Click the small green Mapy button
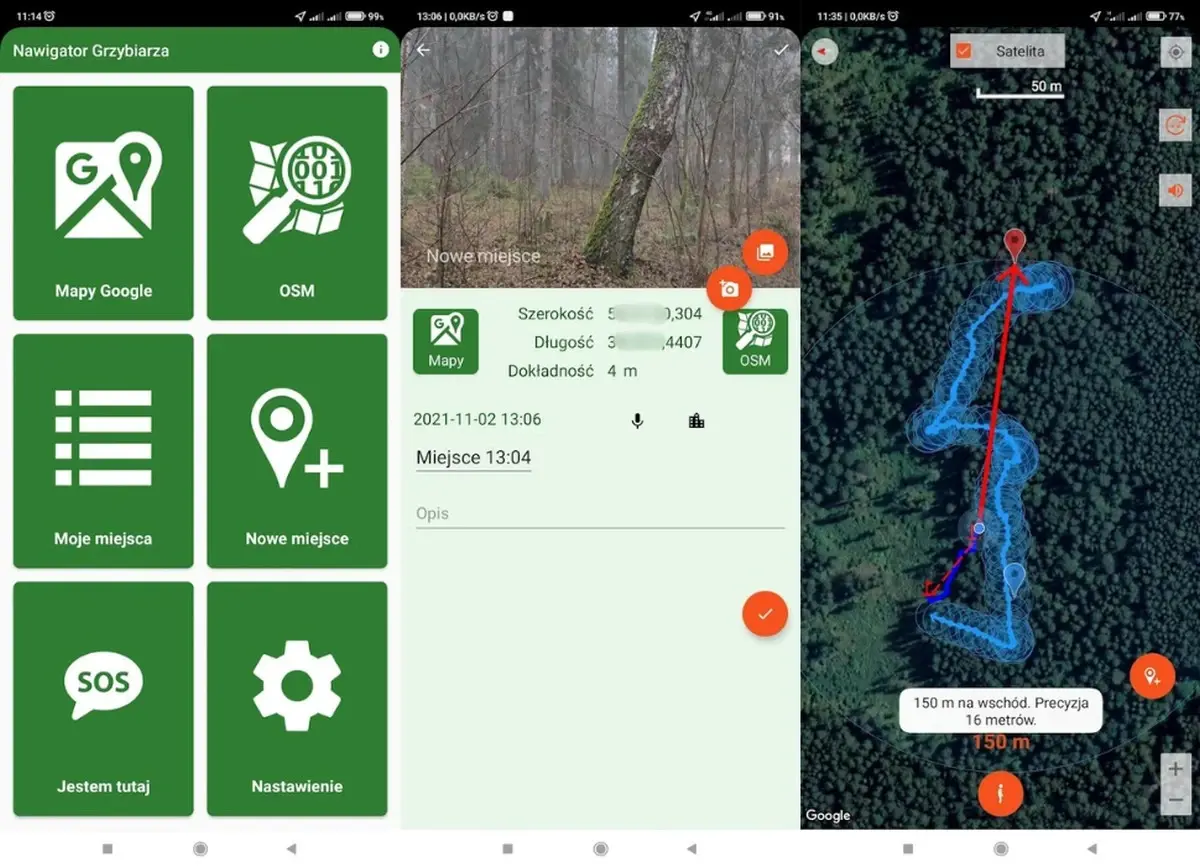 [x=445, y=341]
